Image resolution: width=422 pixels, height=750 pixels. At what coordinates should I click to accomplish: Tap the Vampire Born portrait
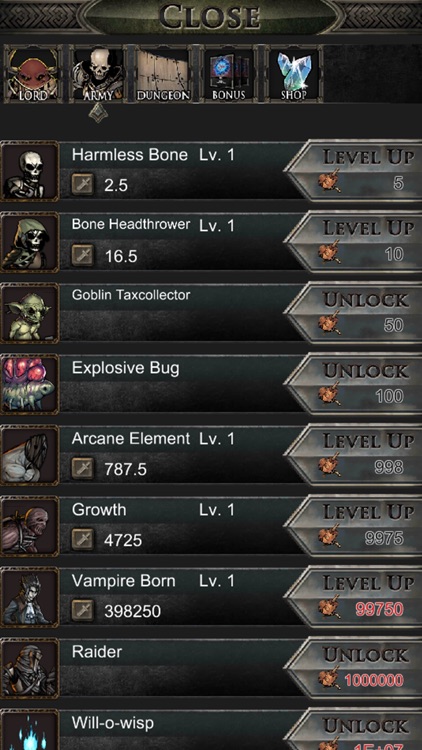[30, 597]
